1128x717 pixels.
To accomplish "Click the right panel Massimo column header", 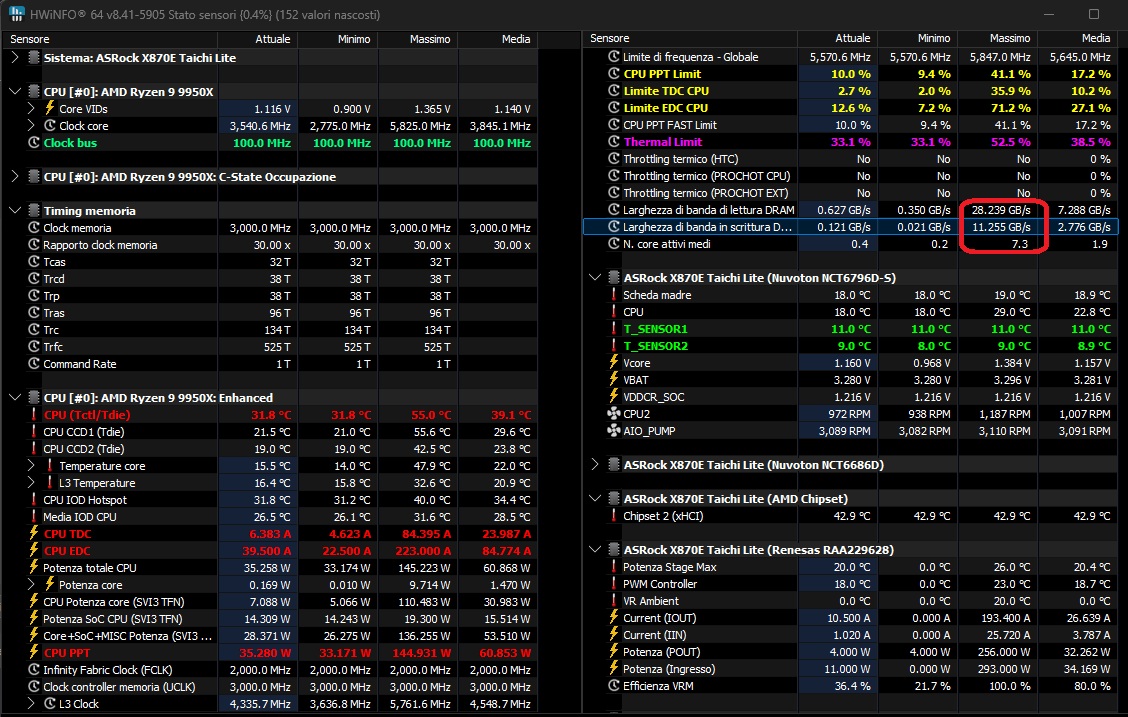I will coord(998,38).
